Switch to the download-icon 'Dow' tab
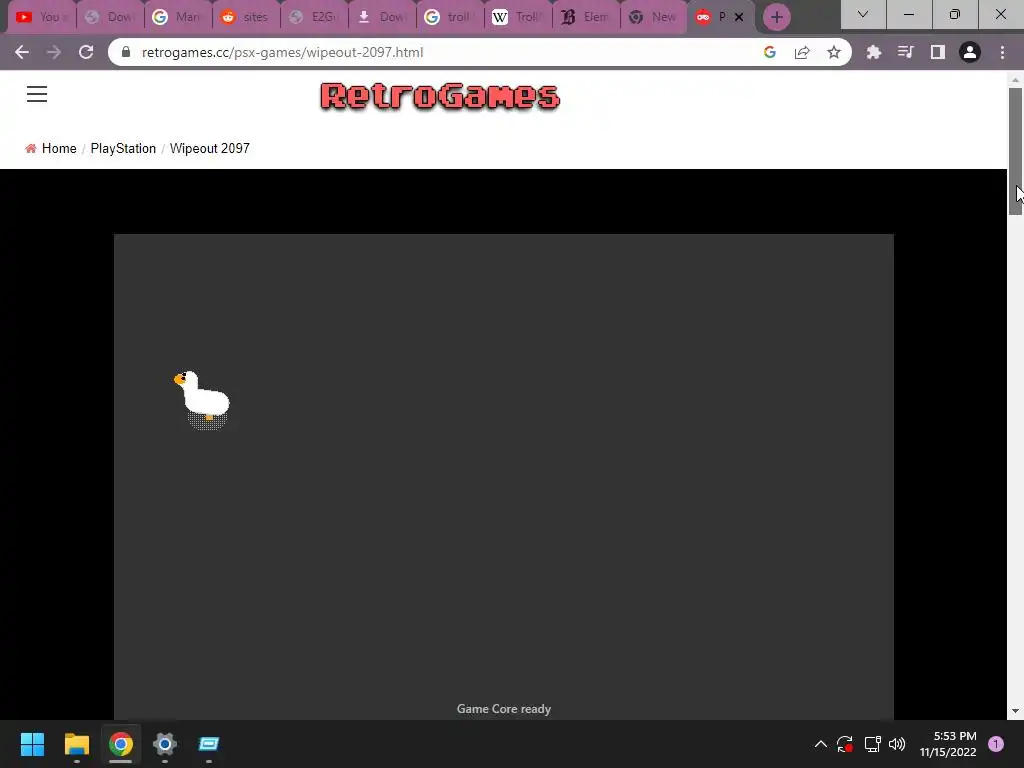The image size is (1024, 768). pyautogui.click(x=381, y=17)
